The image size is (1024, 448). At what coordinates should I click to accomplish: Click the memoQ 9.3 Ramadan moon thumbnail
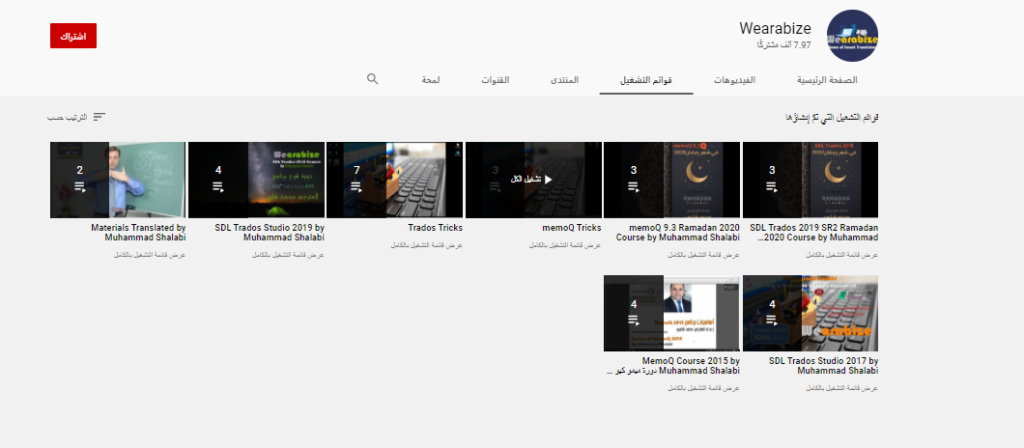[672, 180]
